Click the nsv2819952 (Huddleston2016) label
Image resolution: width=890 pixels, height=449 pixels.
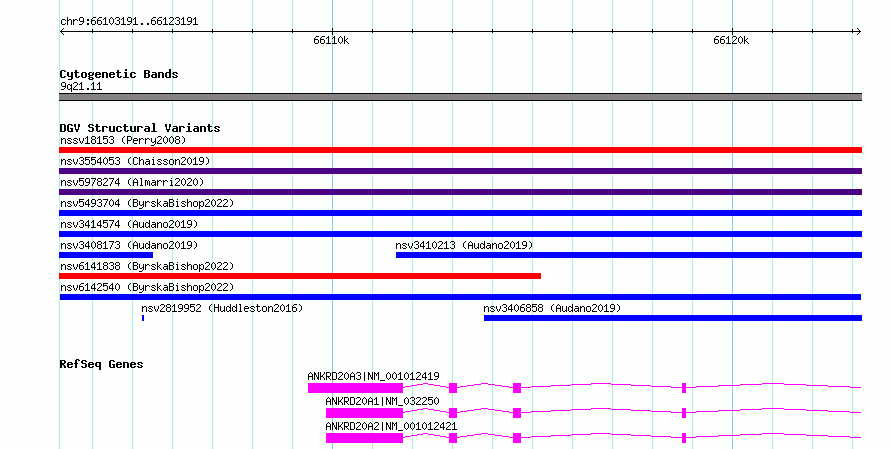tap(222, 308)
